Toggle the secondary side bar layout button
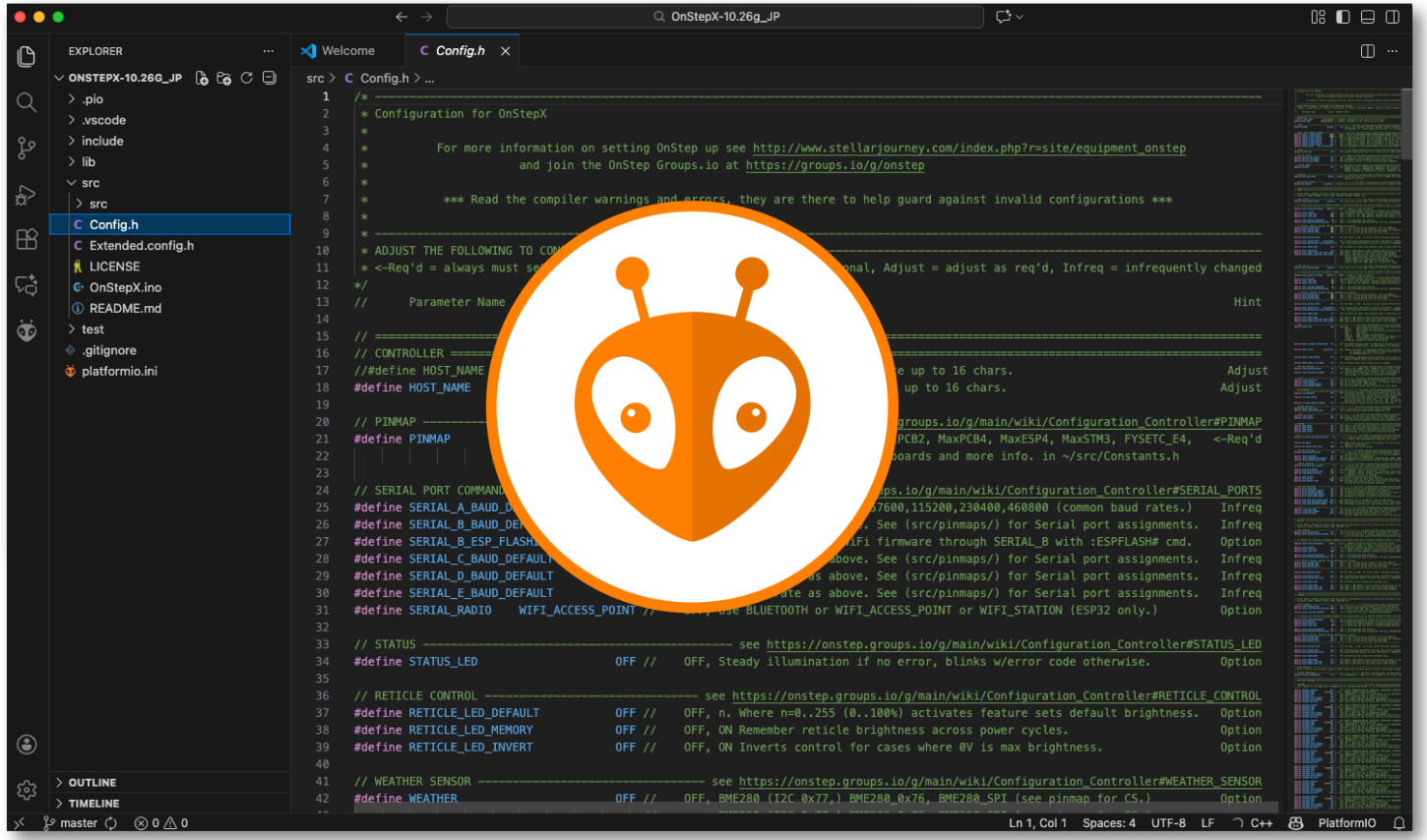Viewport: 1427px width, 840px height. 1392,17
